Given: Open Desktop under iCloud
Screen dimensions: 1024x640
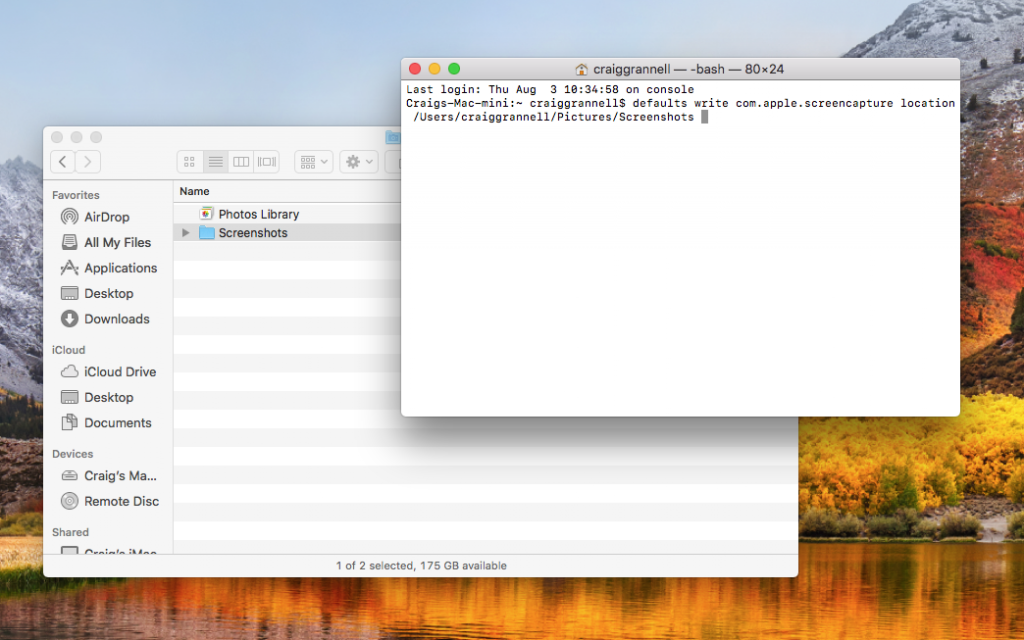Looking at the screenshot, I should 97,397.
